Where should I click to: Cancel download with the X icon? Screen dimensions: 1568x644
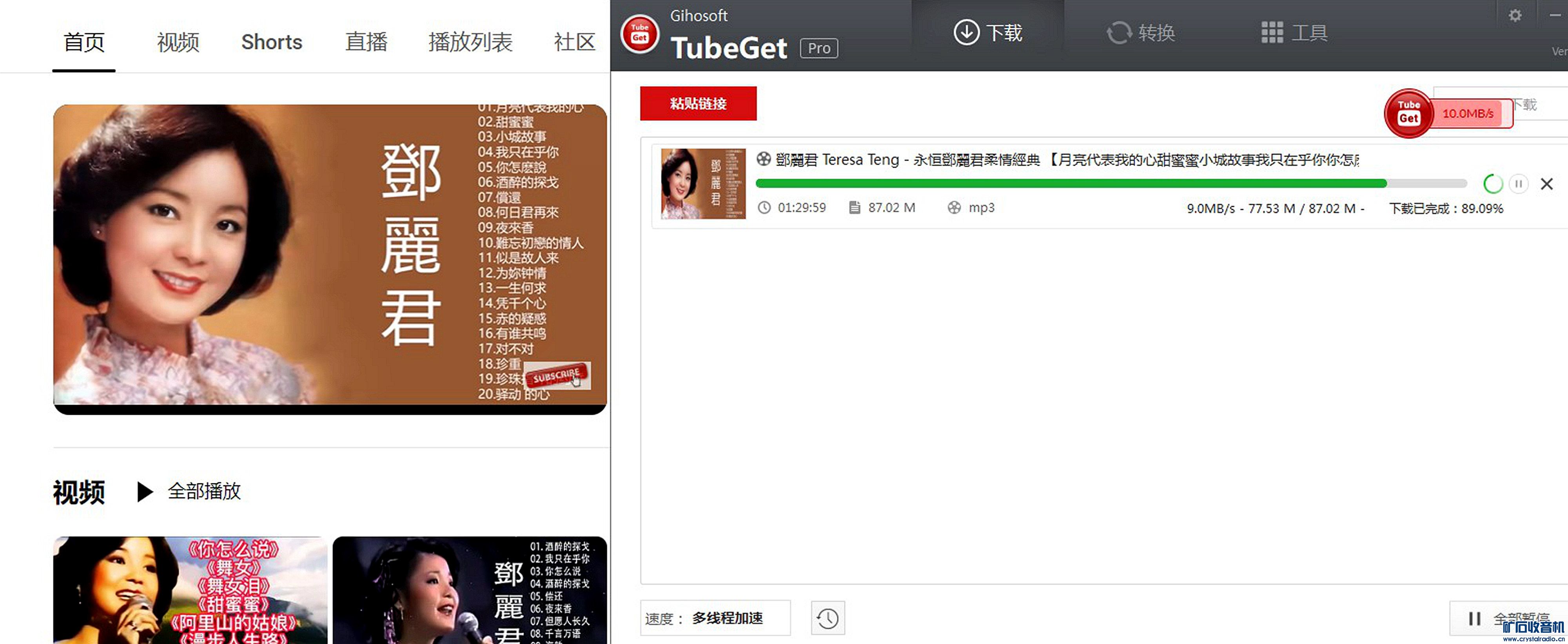pos(1547,184)
